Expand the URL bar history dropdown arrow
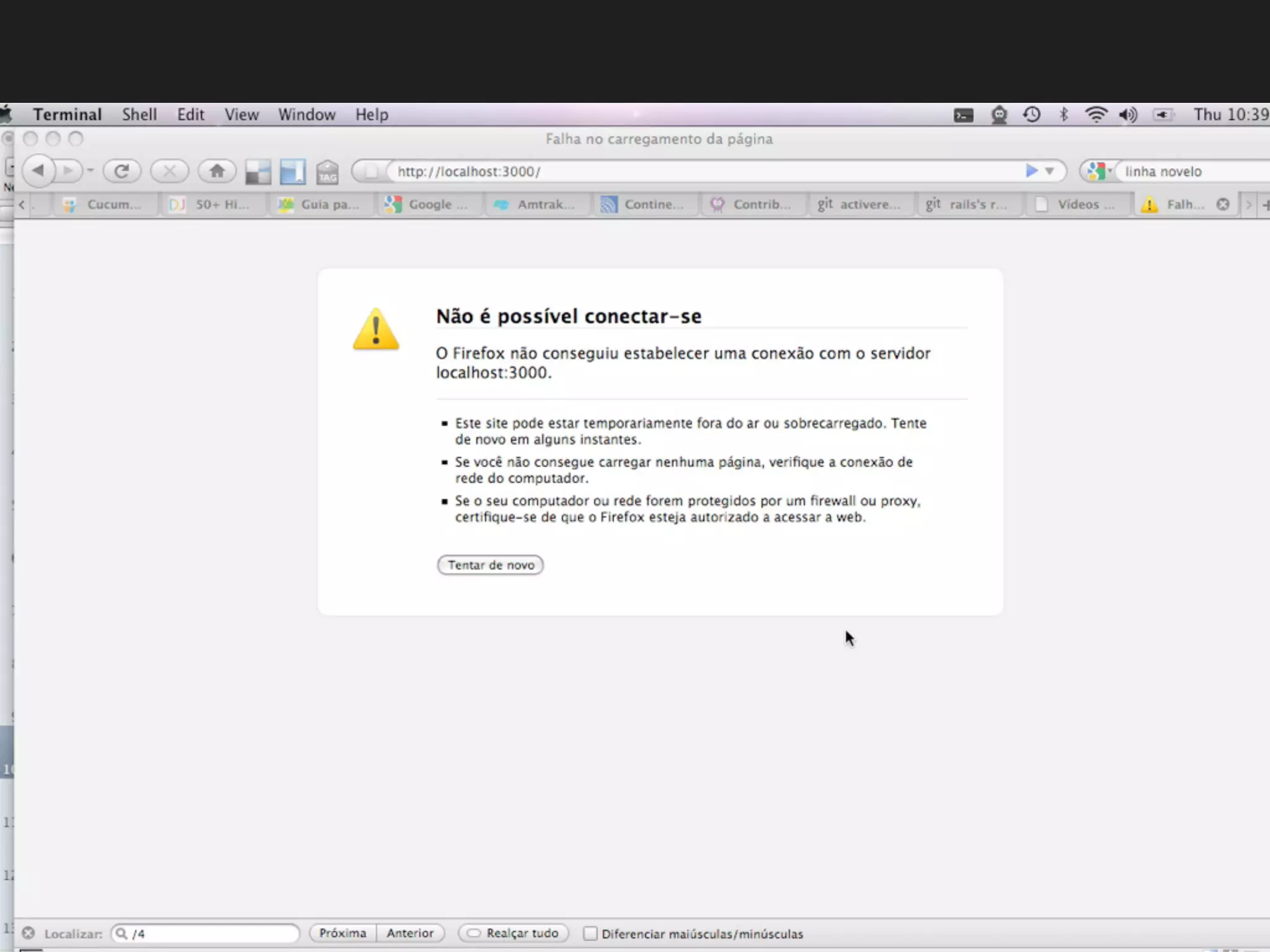The image size is (1270, 952). 1049,171
